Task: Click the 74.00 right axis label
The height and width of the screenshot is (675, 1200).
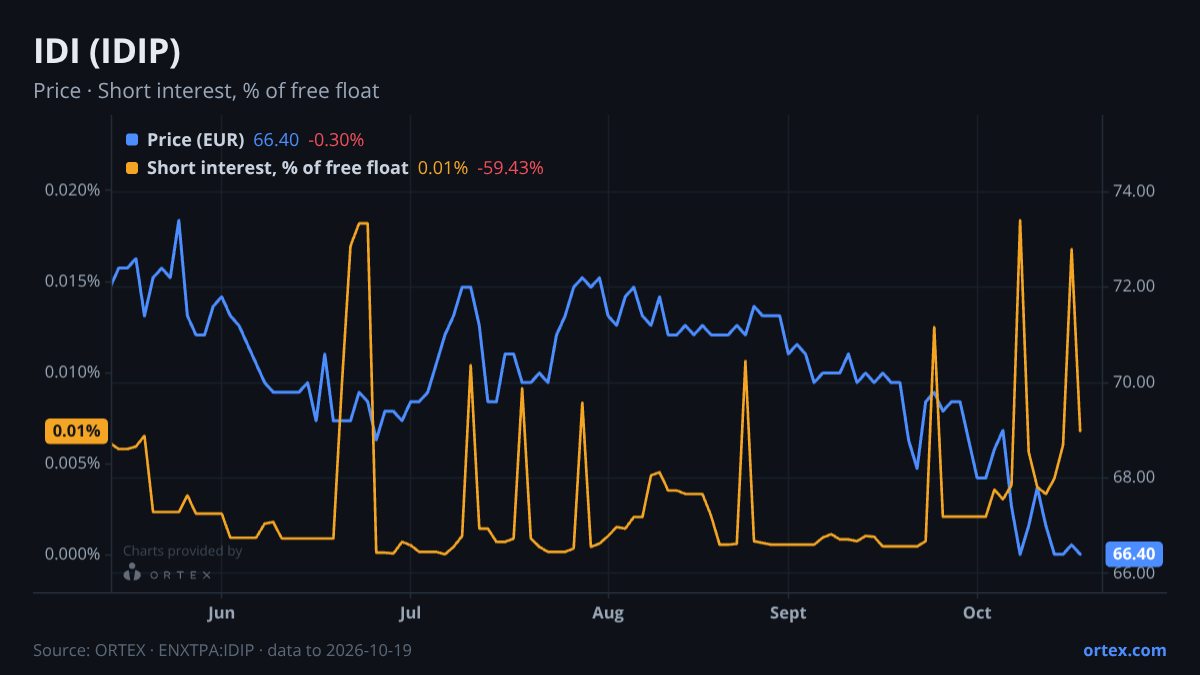Action: pyautogui.click(x=1134, y=191)
